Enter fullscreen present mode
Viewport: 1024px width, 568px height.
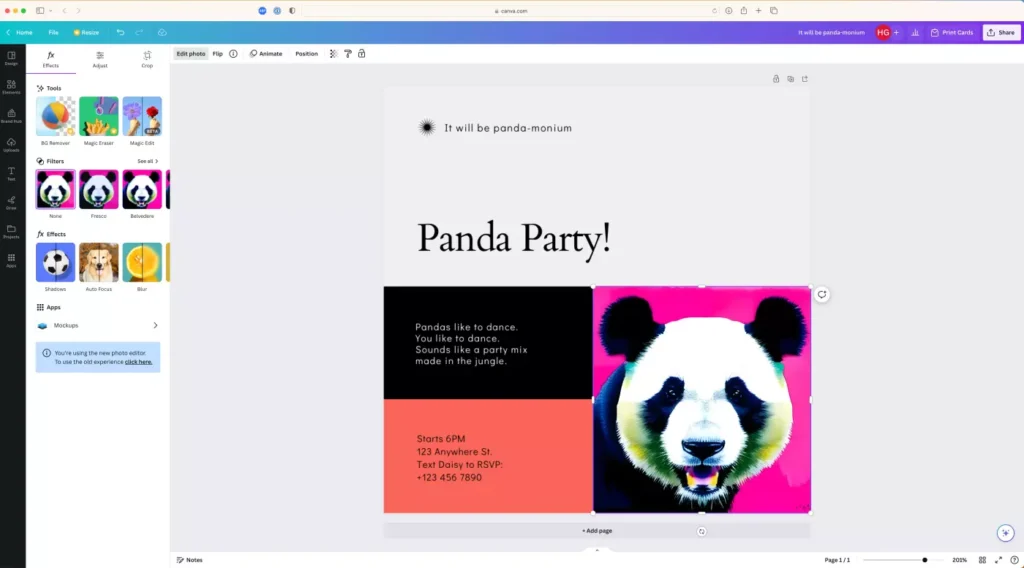tap(999, 560)
